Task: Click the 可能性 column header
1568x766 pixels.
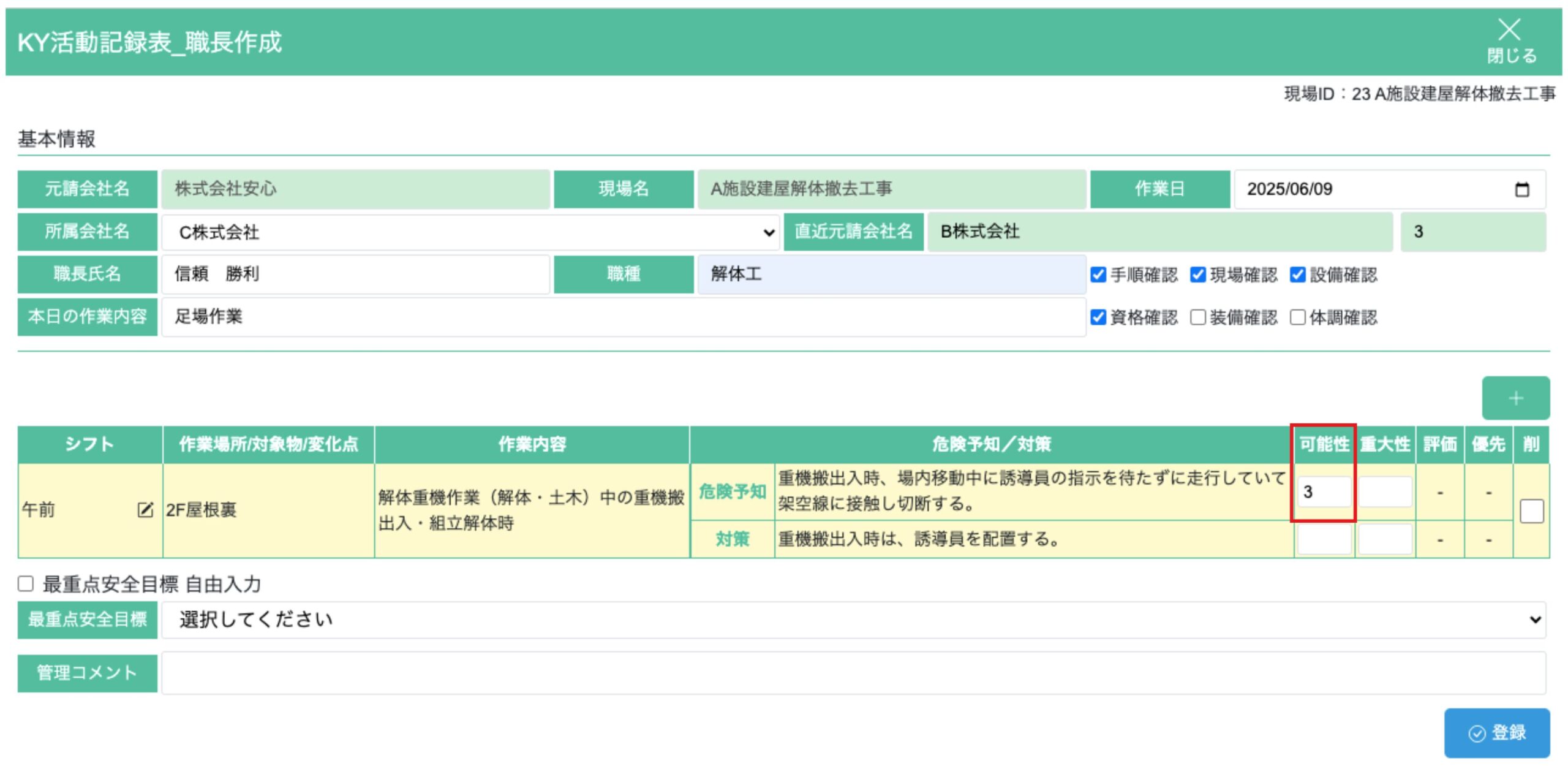Action: tap(1324, 444)
